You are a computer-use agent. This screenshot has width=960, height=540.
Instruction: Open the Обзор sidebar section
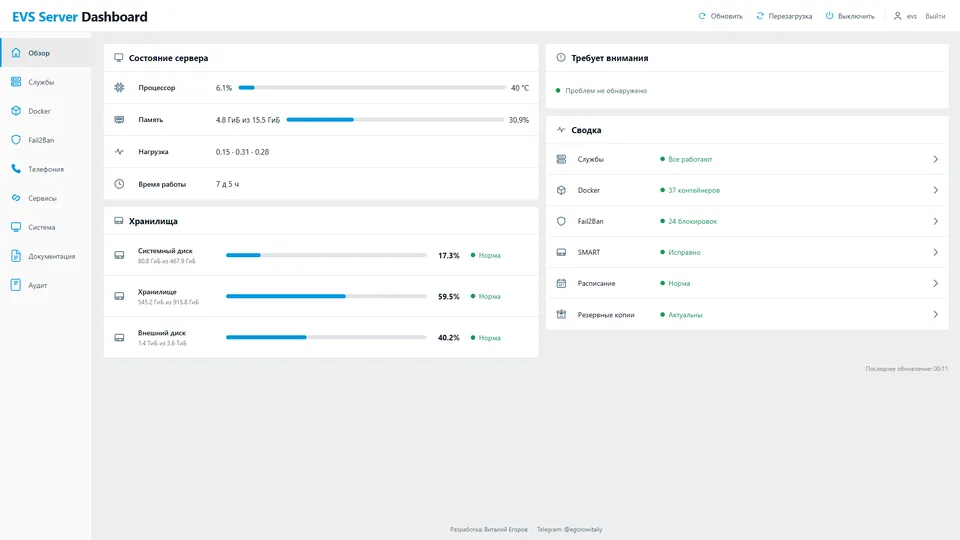point(46,53)
